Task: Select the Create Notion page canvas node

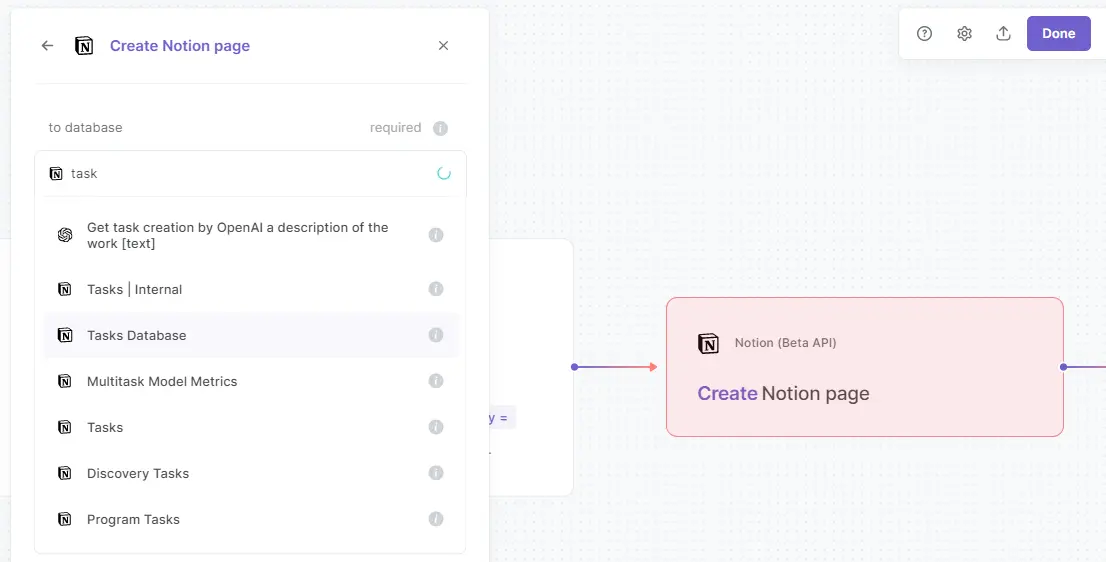Action: click(x=865, y=367)
